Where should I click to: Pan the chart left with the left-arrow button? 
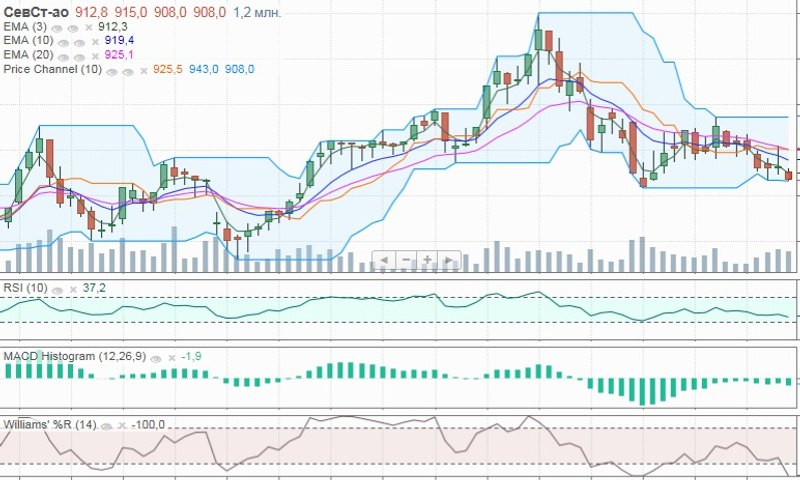(x=384, y=260)
